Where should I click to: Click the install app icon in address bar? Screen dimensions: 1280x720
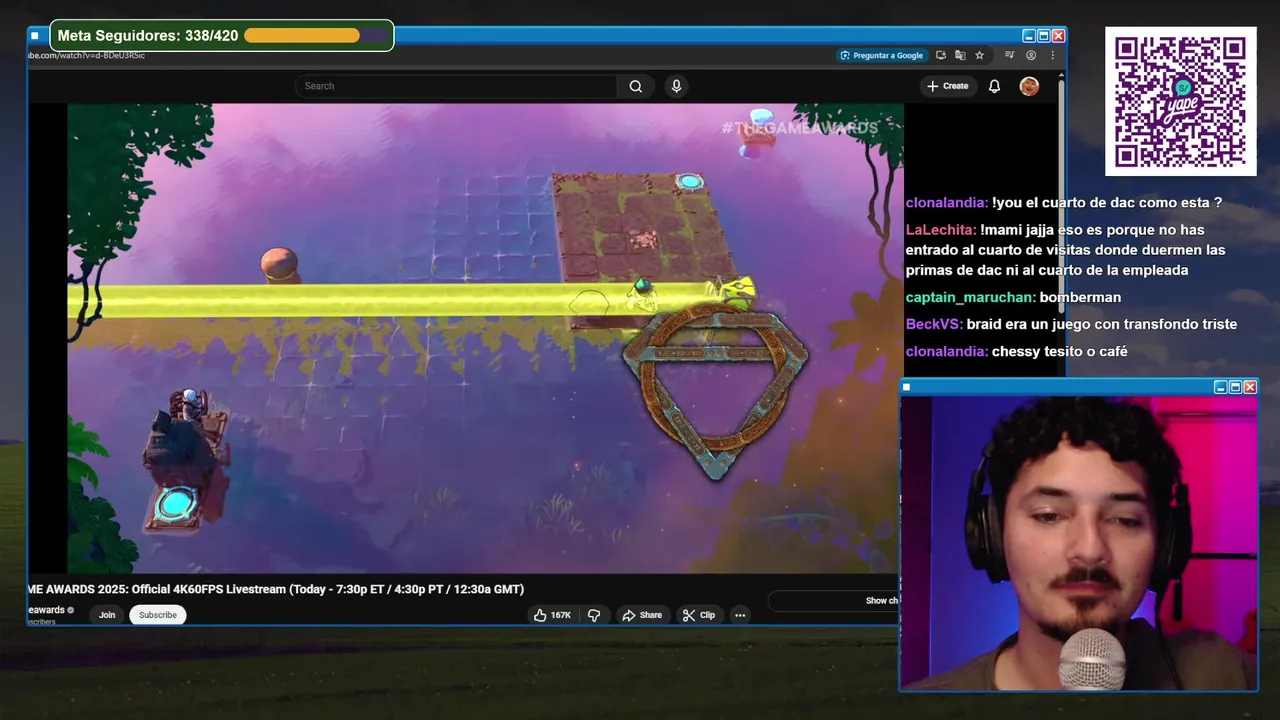[x=941, y=55]
